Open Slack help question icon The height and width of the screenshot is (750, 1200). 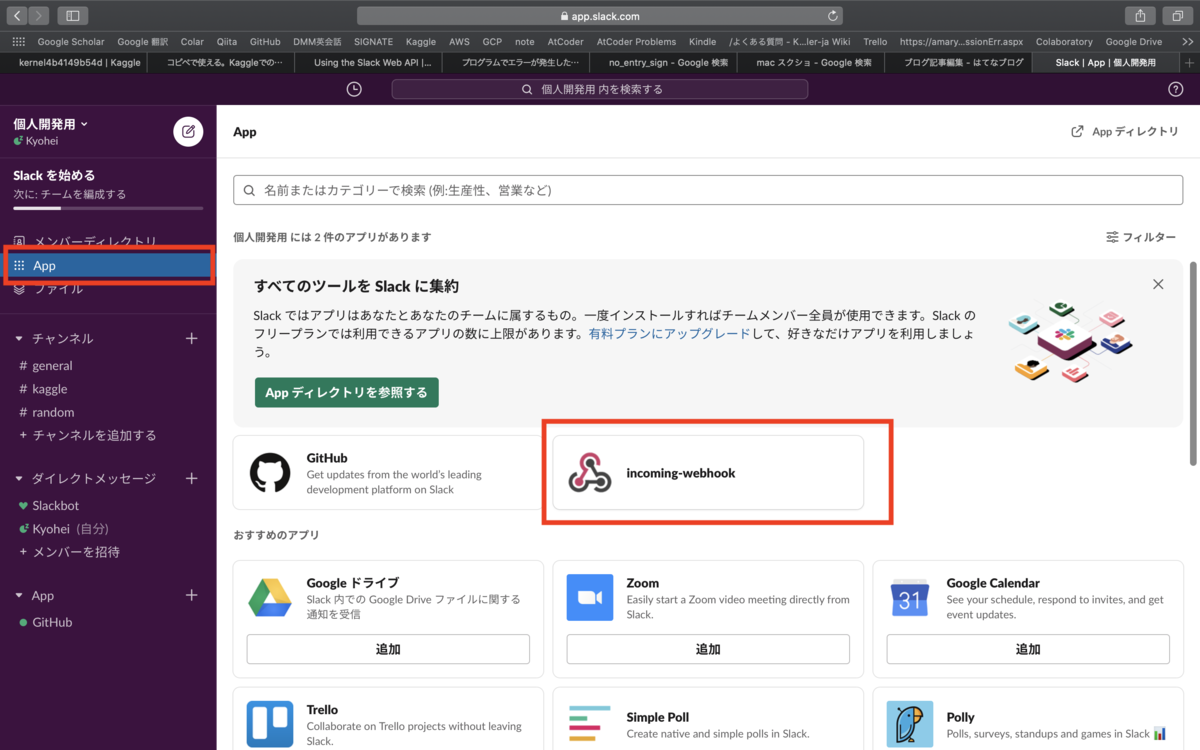(1176, 89)
